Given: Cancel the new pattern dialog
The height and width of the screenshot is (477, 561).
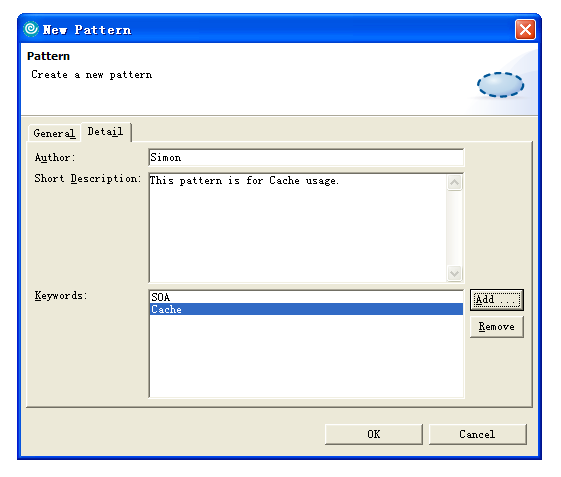Looking at the screenshot, I should tap(478, 434).
